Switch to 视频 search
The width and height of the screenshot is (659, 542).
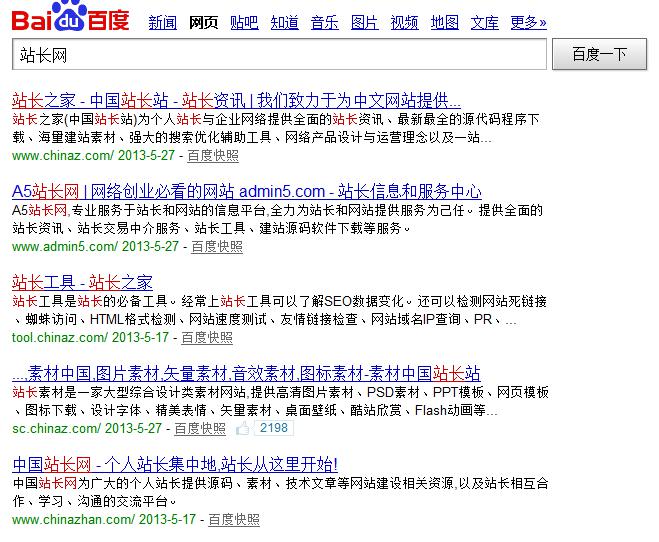click(404, 22)
